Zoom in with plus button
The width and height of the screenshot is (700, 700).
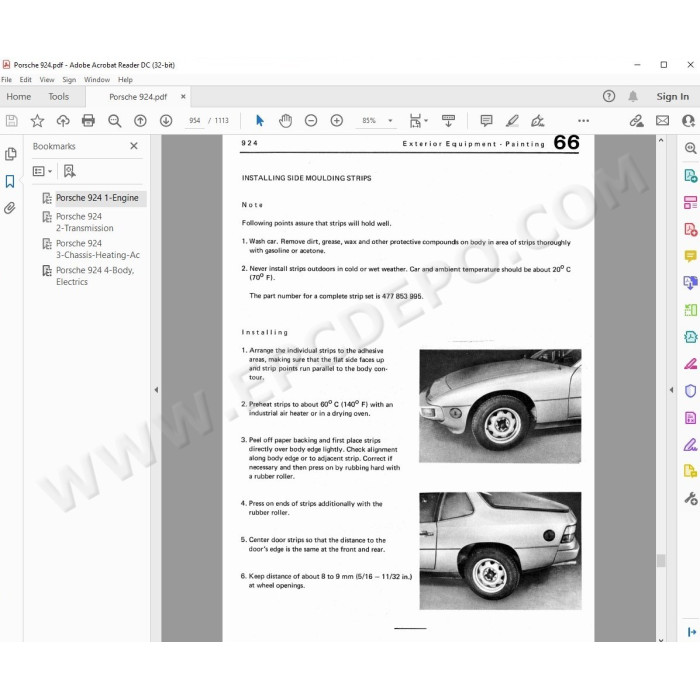pyautogui.click(x=337, y=121)
